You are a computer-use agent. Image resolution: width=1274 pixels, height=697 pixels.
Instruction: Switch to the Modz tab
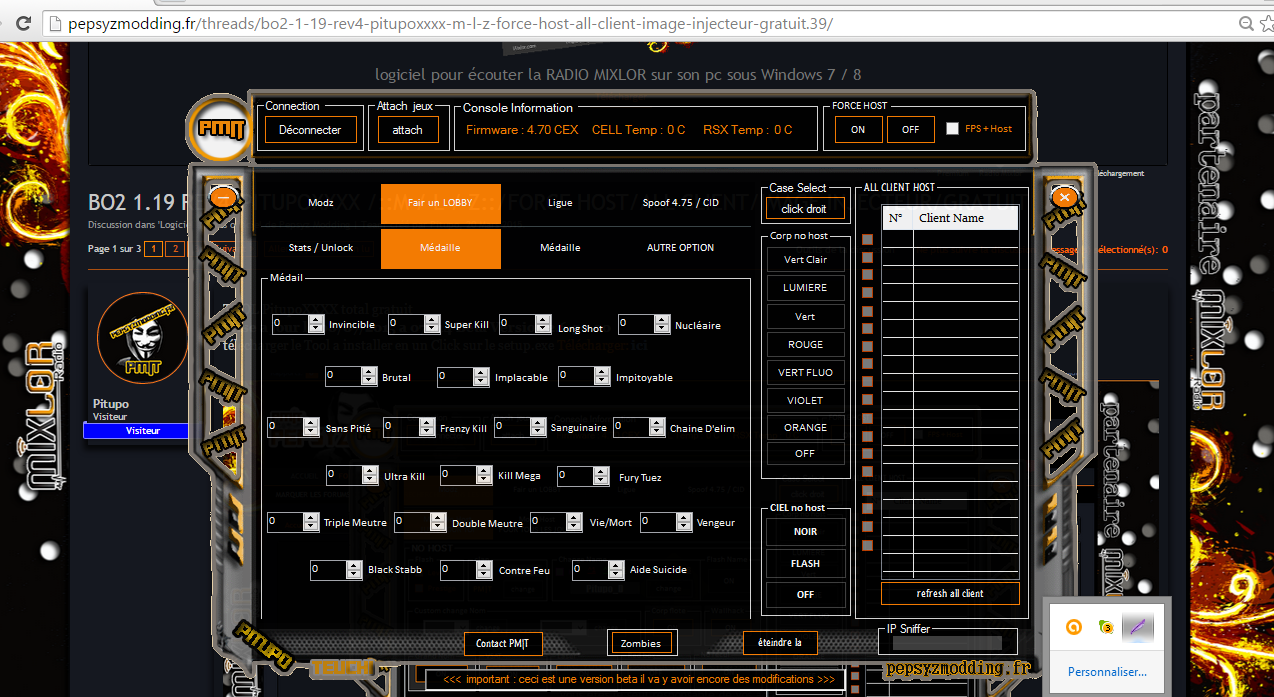point(321,203)
